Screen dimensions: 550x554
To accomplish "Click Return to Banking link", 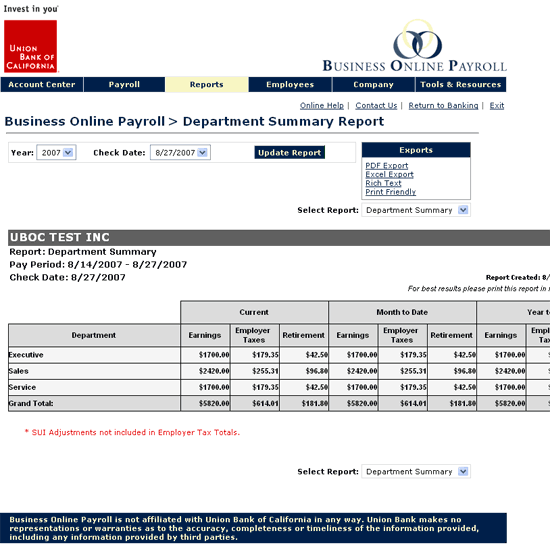I will pos(443,105).
